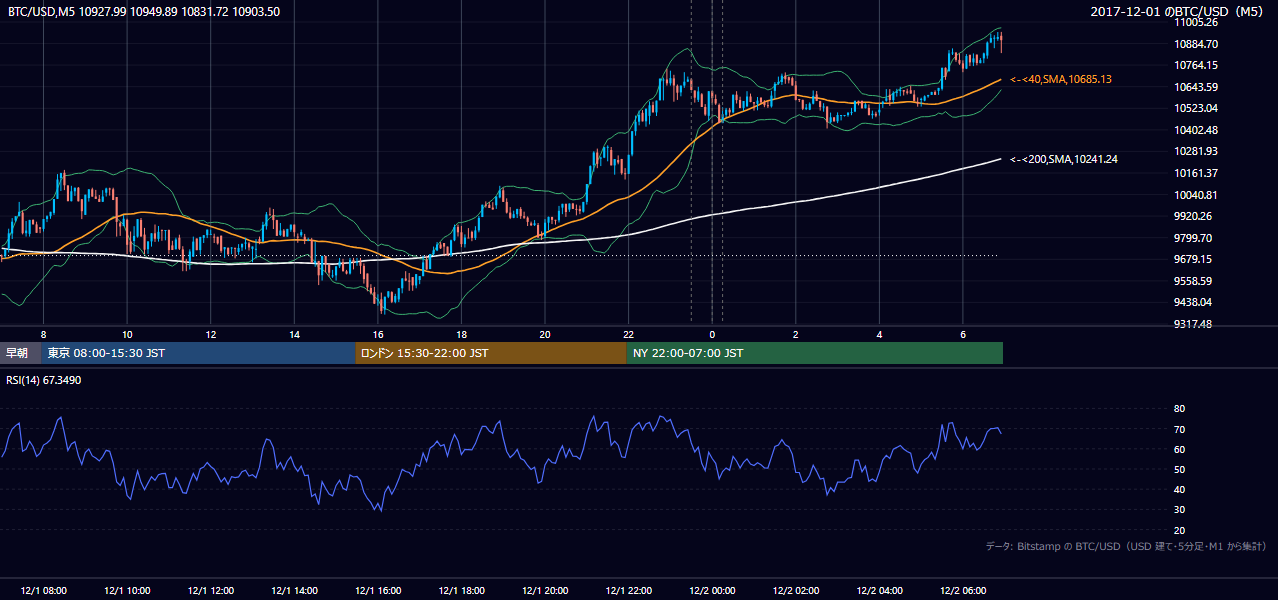The width and height of the screenshot is (1278, 600).
Task: Click the 12/1 12:00 time label
Action: (211, 591)
